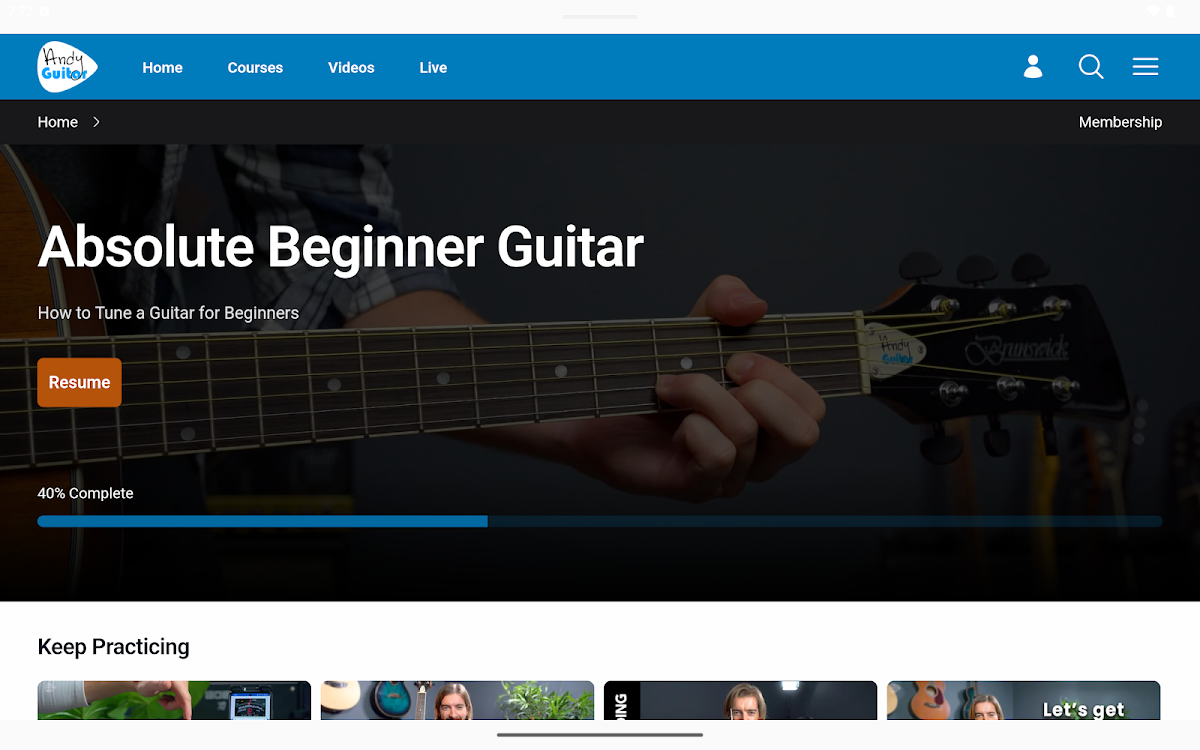Open the video thumbnail showing a guitar tuner
The image size is (1200, 750).
[174, 700]
